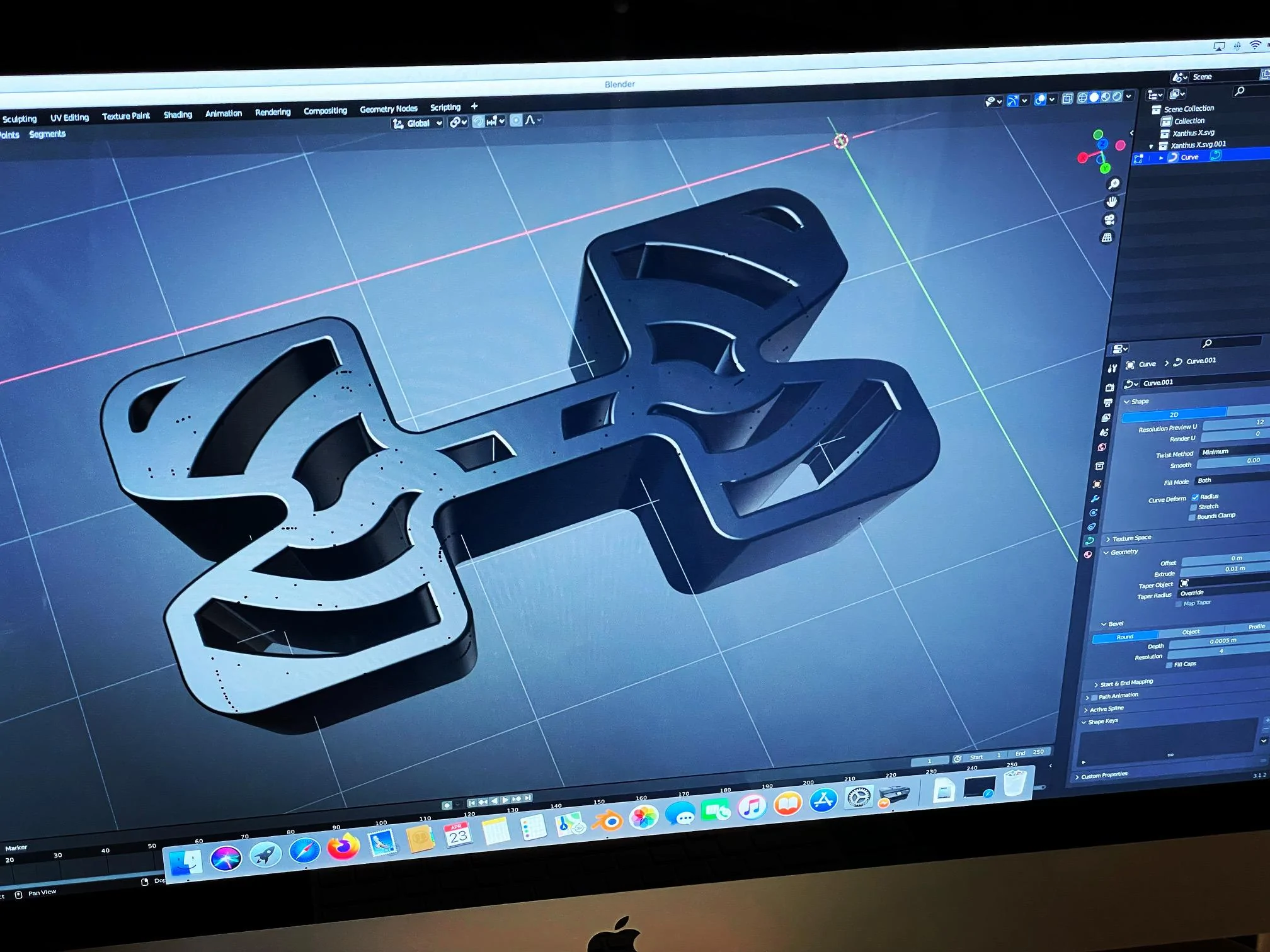
Task: Open the Taper Radius Override dropdown
Action: [x=1223, y=592]
